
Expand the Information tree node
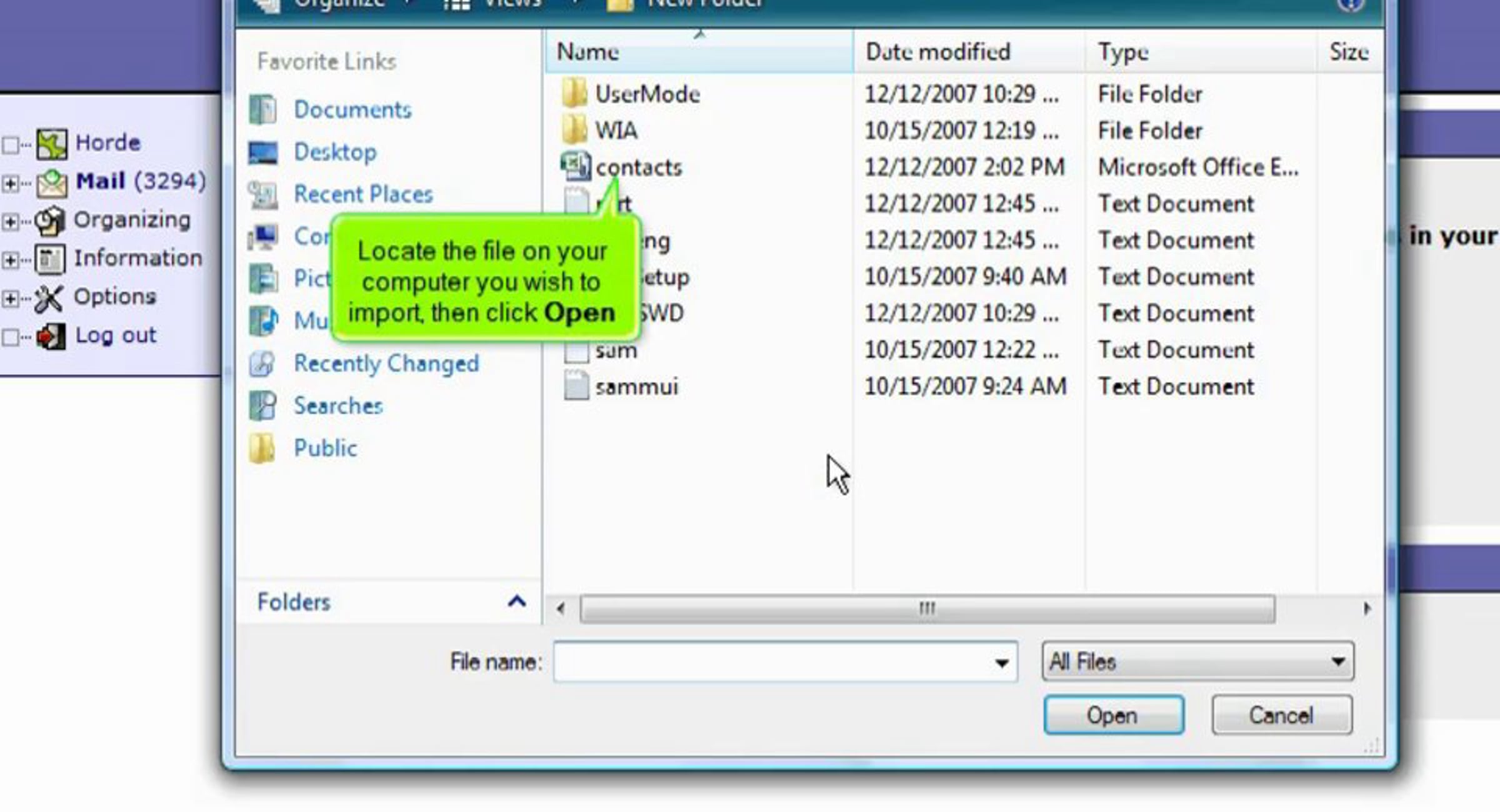(x=10, y=259)
